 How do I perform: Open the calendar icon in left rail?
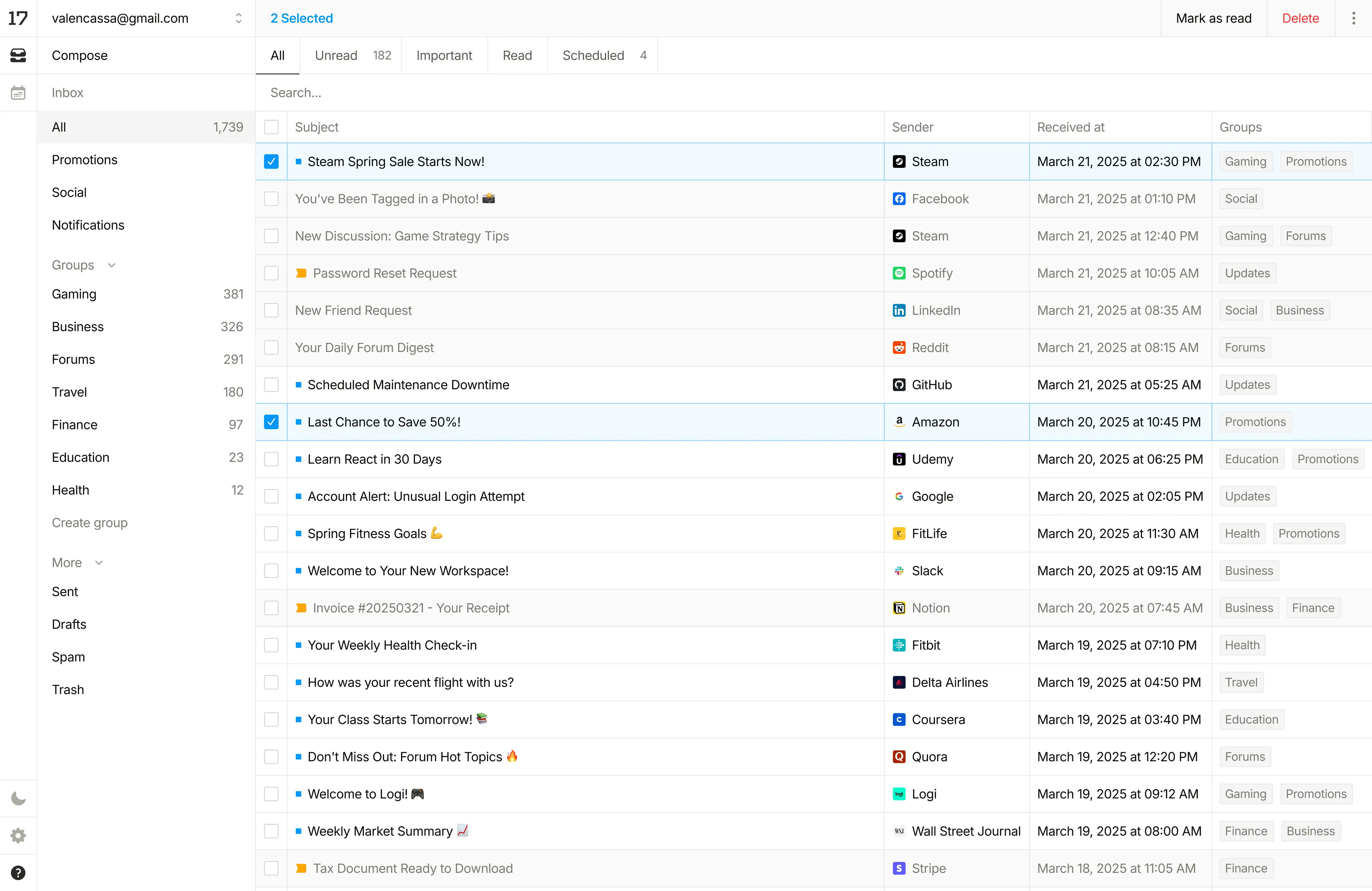[x=18, y=92]
